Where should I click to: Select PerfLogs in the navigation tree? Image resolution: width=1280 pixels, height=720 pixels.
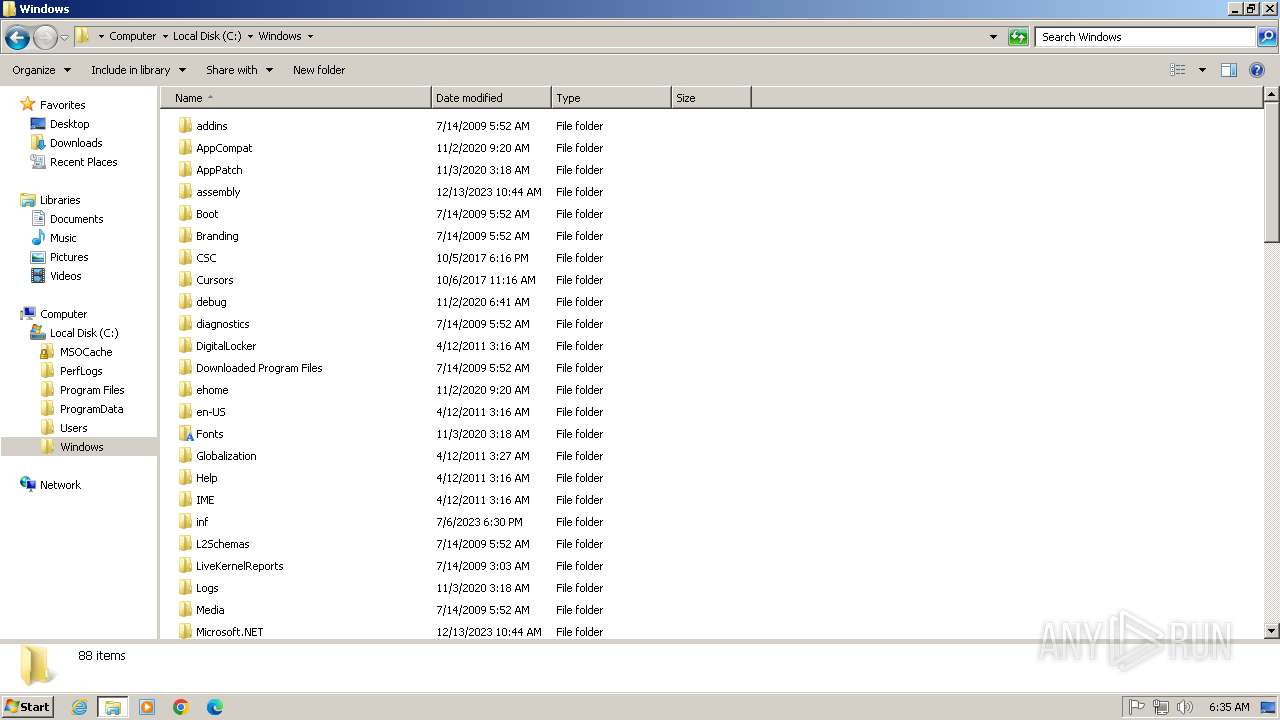(81, 371)
